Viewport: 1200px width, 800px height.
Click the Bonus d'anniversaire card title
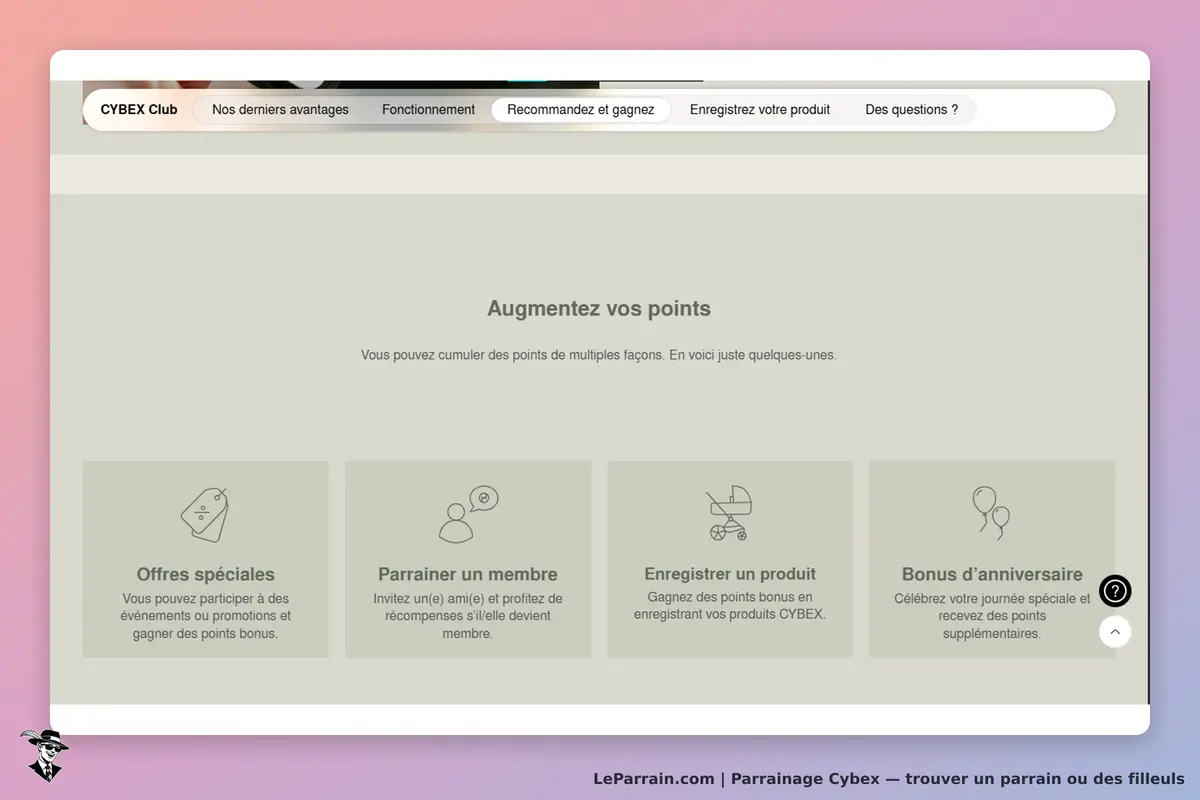(x=992, y=574)
